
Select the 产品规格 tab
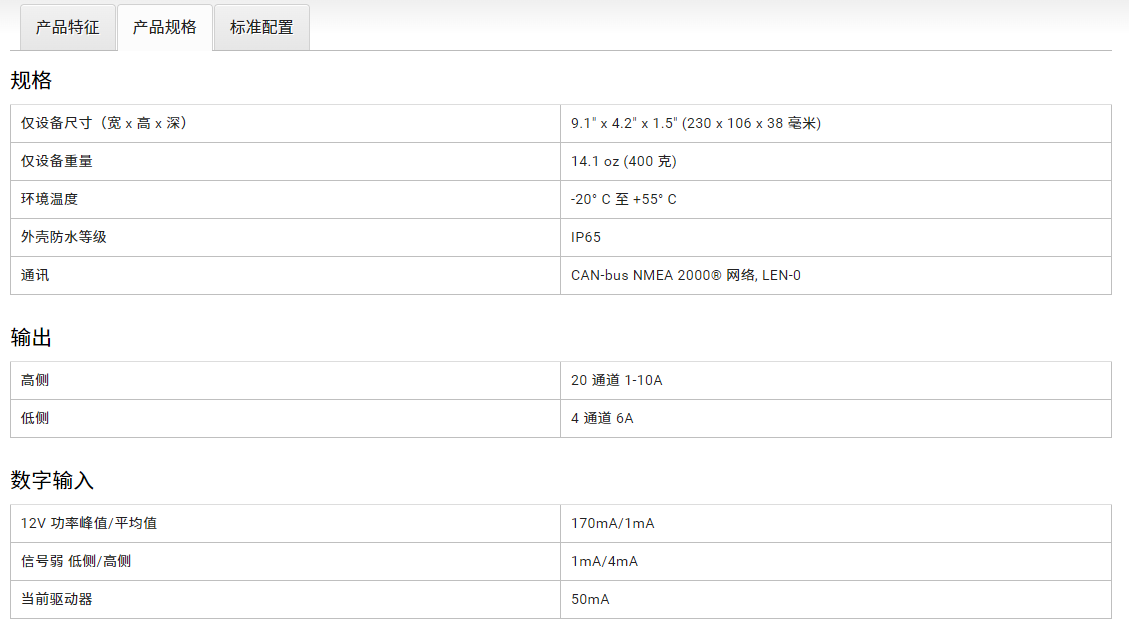pos(165,27)
